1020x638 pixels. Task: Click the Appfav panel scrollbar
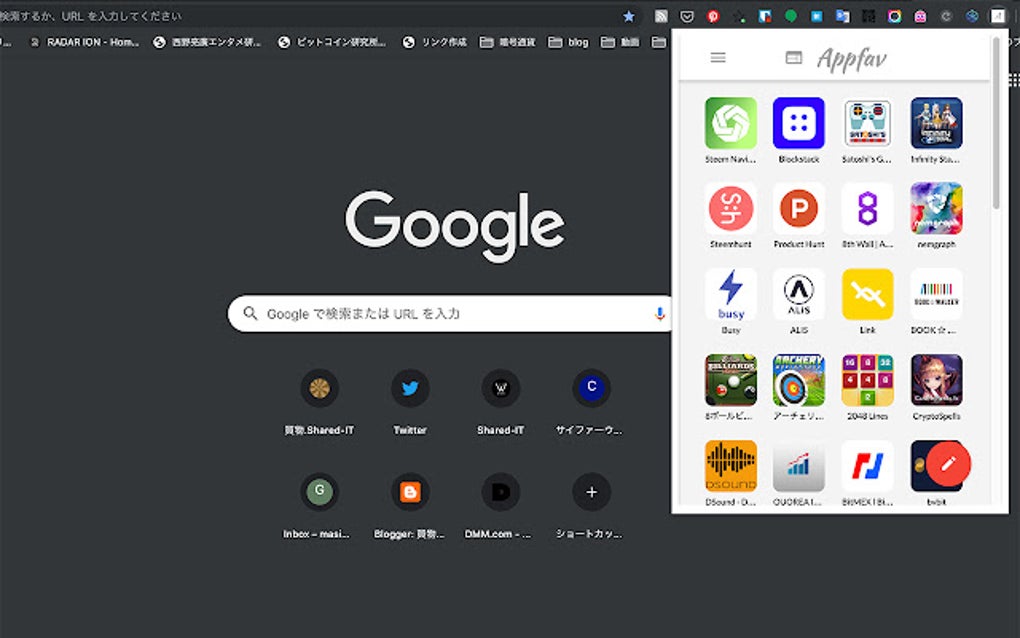[x=996, y=124]
